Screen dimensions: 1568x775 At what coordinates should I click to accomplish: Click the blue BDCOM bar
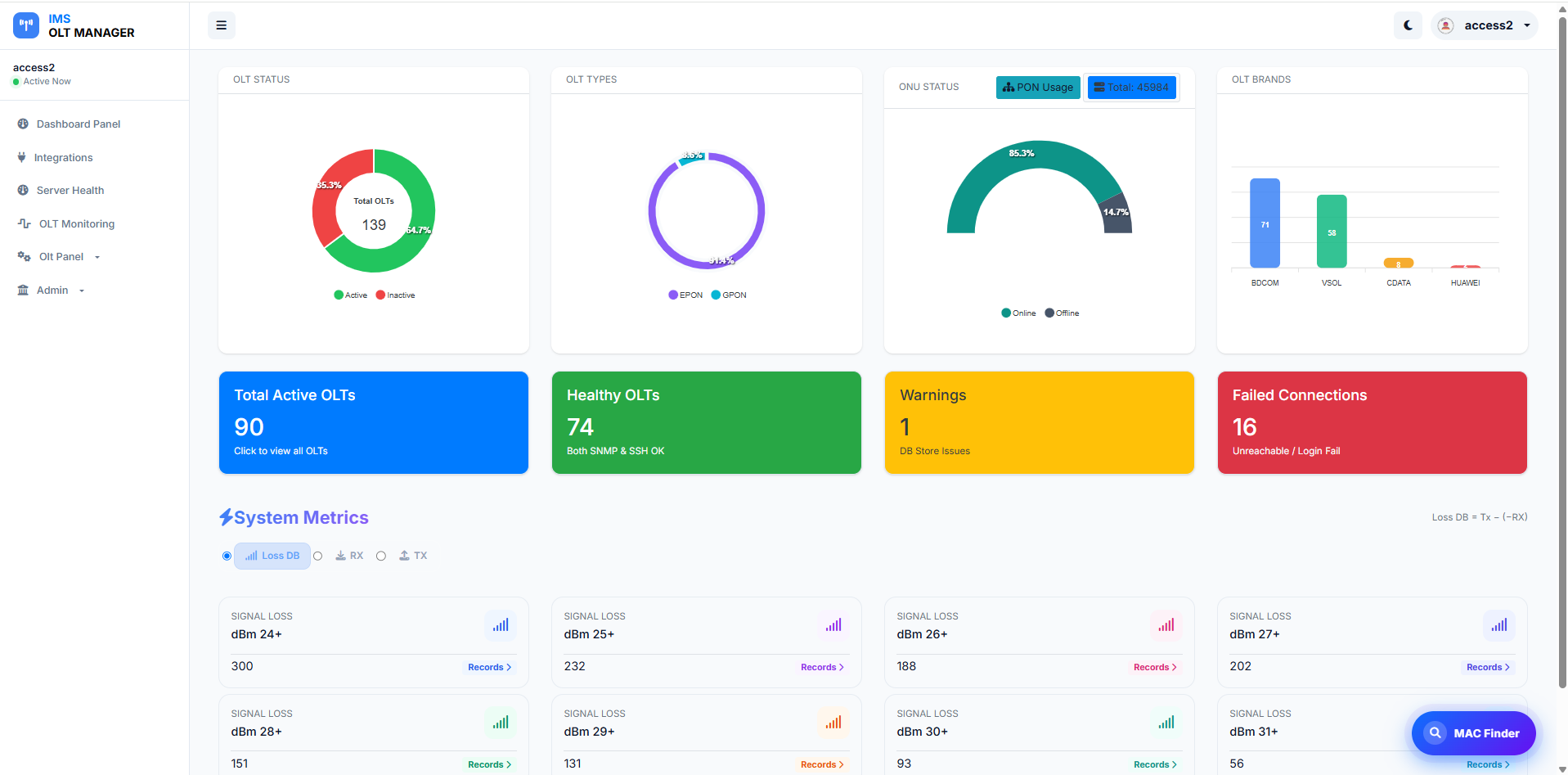pyautogui.click(x=1265, y=223)
